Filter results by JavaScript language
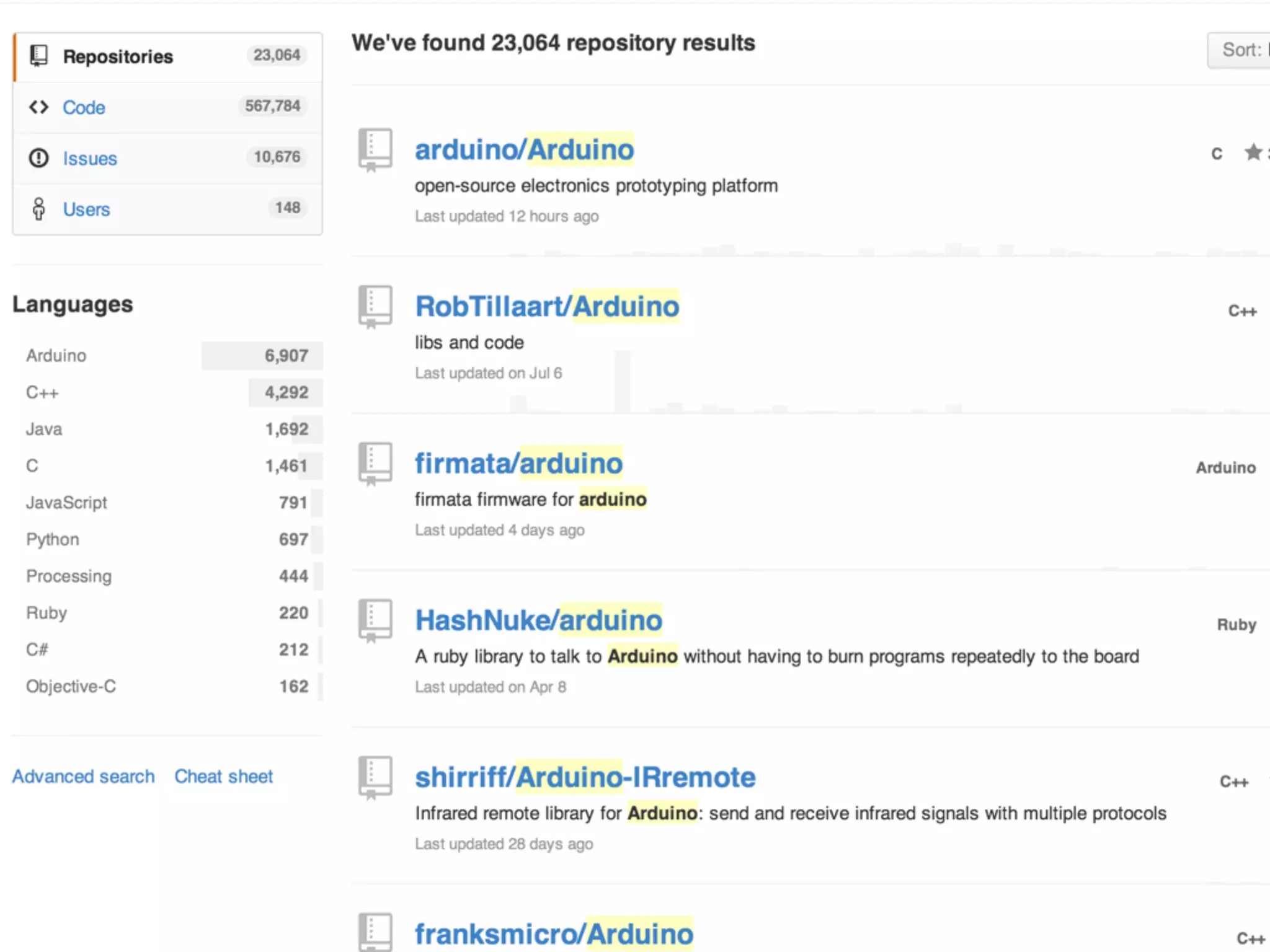 [66, 503]
